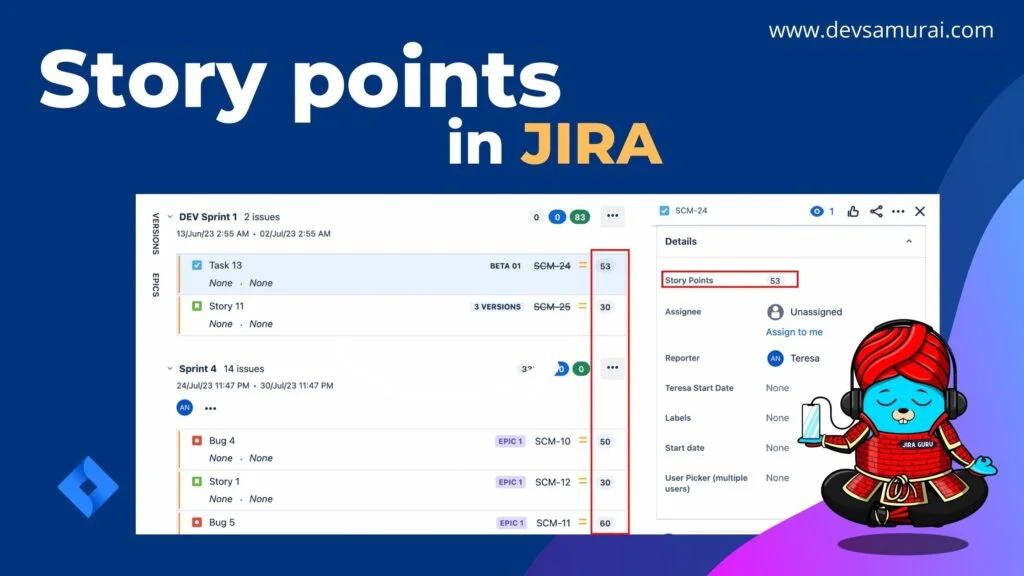This screenshot has height=576, width=1024.
Task: Open the VERSIONS side panel
Action: point(155,233)
